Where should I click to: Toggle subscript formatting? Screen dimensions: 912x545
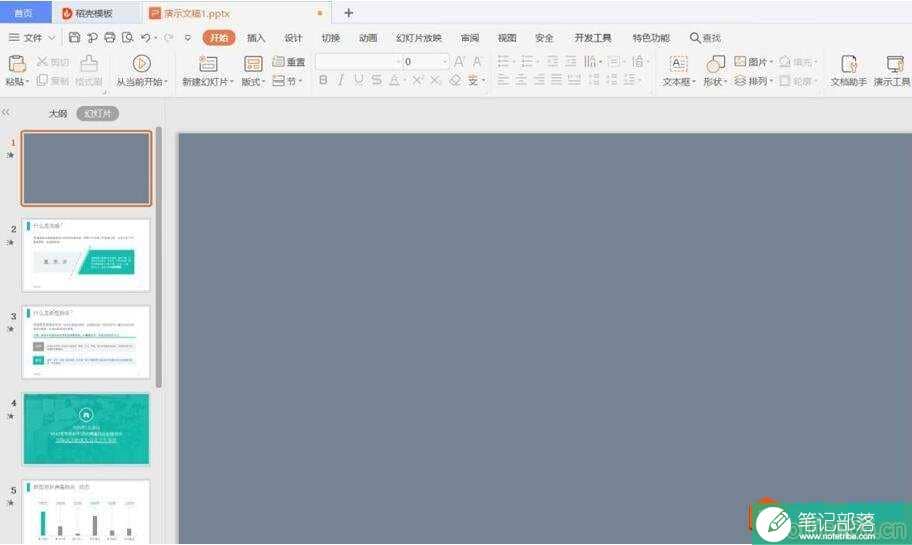tap(436, 80)
